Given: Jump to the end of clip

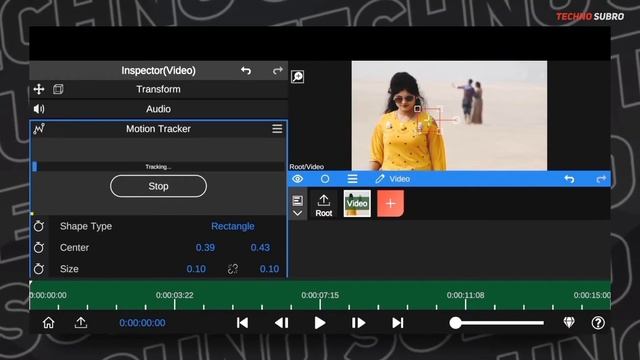Looking at the screenshot, I should click(x=398, y=323).
